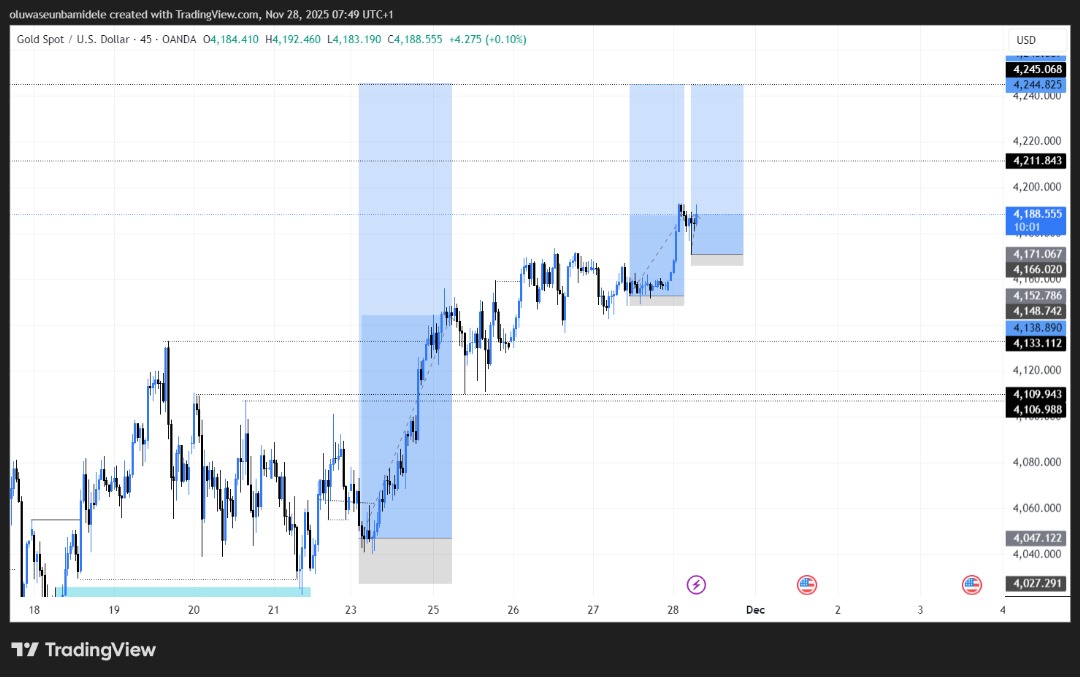Click the date label 20 on time axis
Screen dimensions: 1080x677
click(194, 610)
